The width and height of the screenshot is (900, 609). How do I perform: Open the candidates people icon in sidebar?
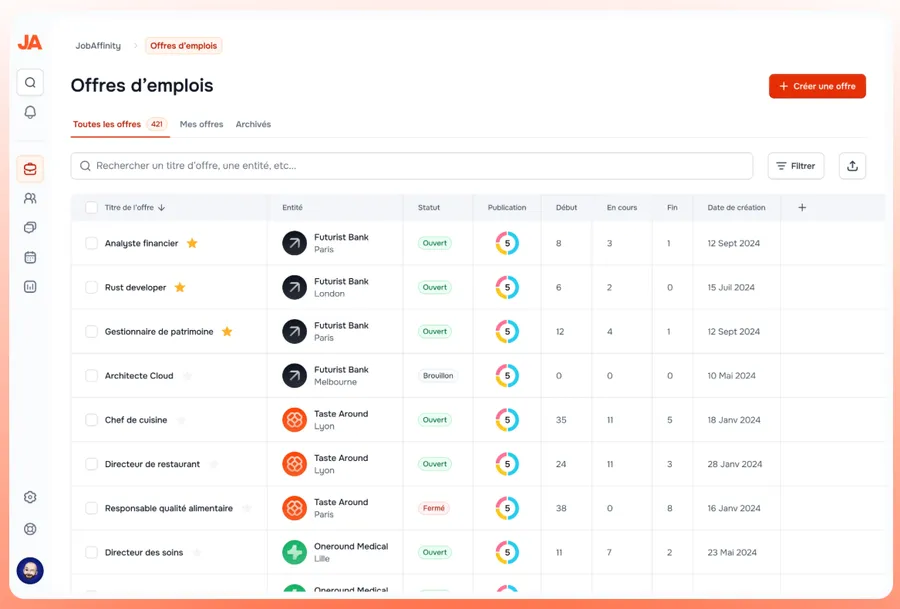30,198
